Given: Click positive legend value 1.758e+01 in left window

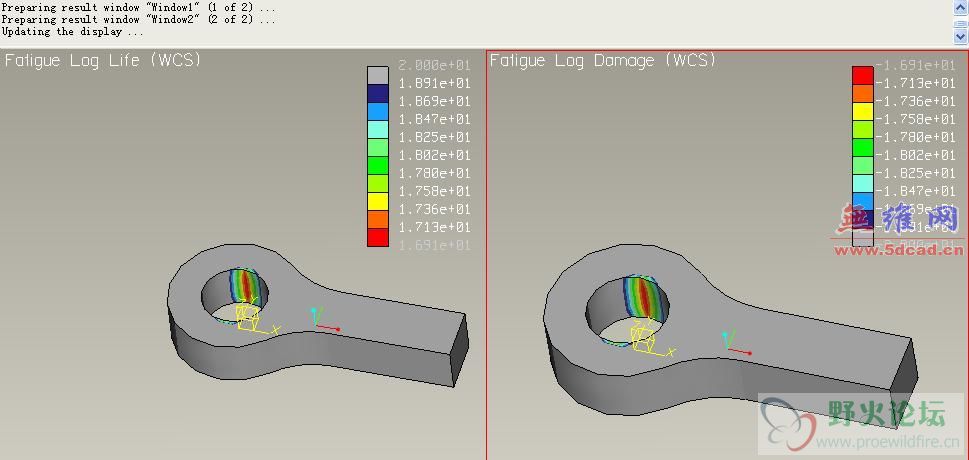Looking at the screenshot, I should coord(434,191).
